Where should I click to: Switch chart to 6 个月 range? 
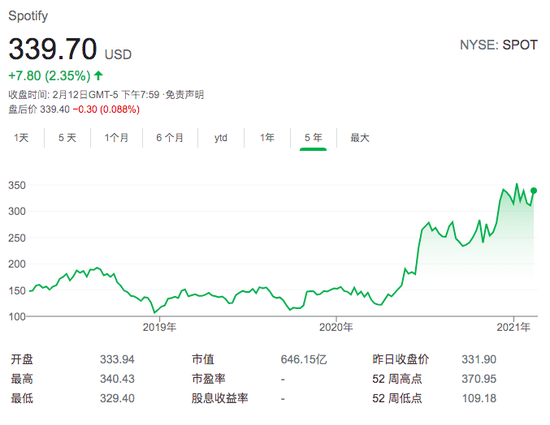click(x=170, y=138)
